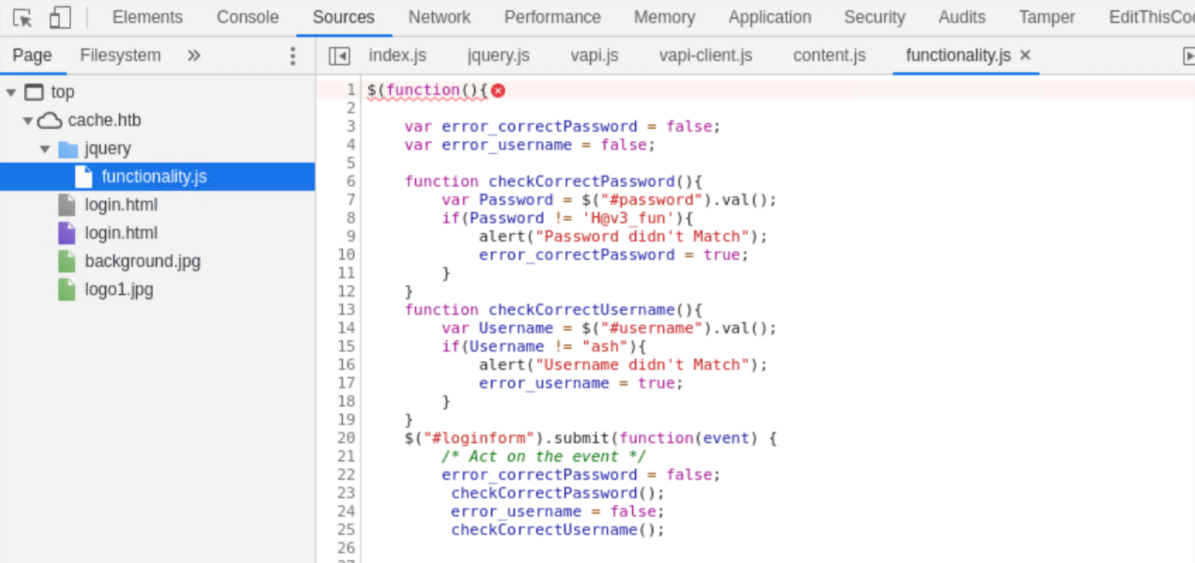Switch to the Network tab

click(x=439, y=17)
